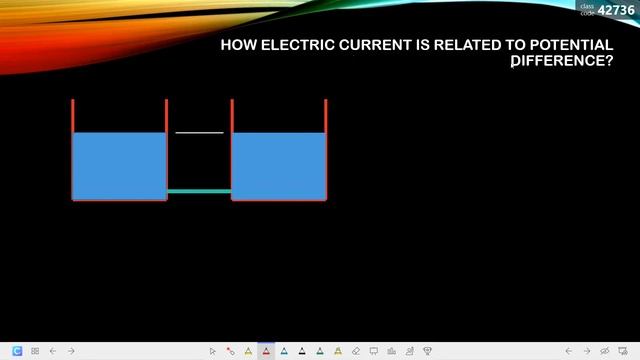This screenshot has width=640, height=360.
Task: Choose the red pen
Action: coord(266,351)
